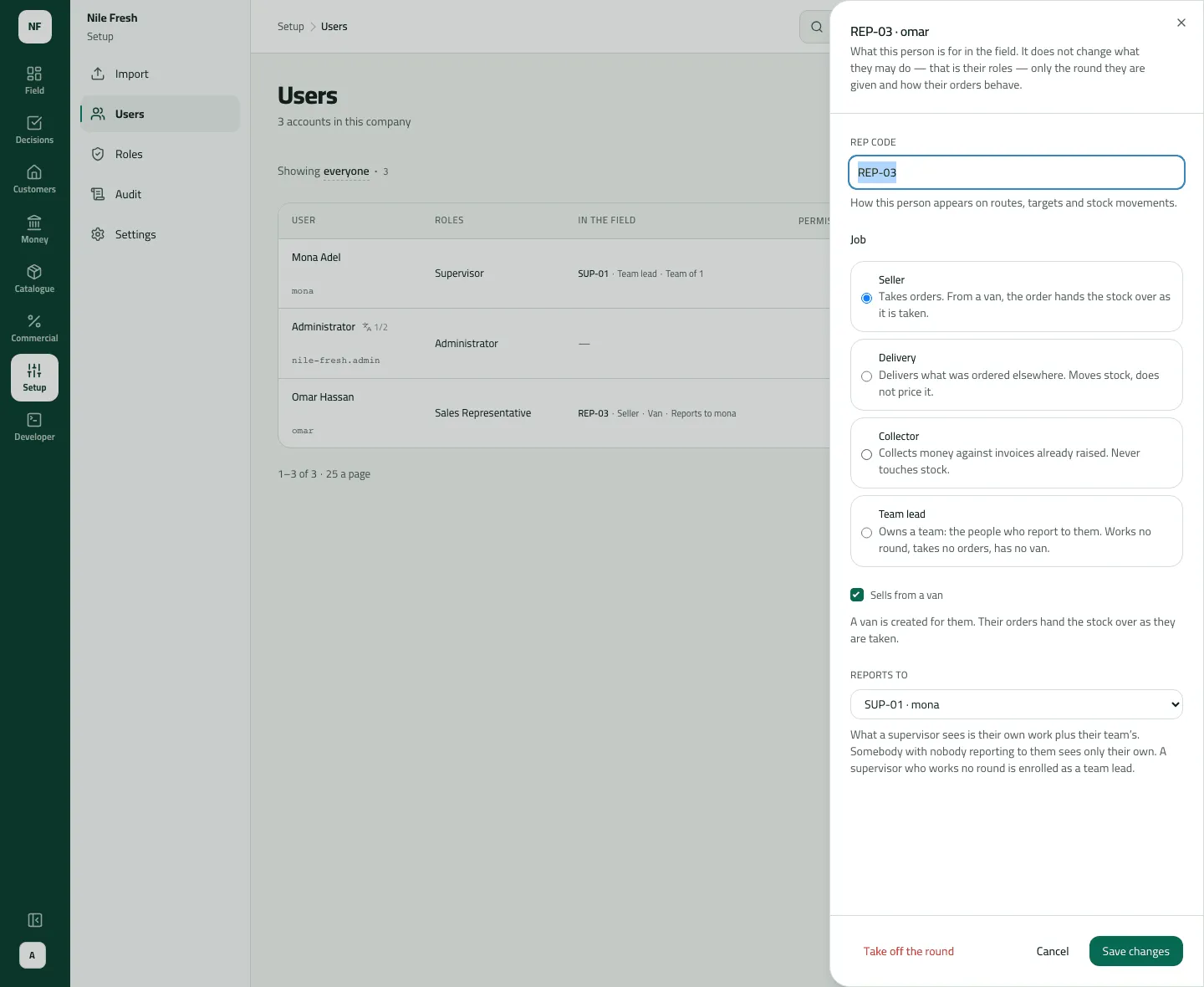Image resolution: width=1204 pixels, height=987 pixels.
Task: Open the Money section
Action: 34,229
